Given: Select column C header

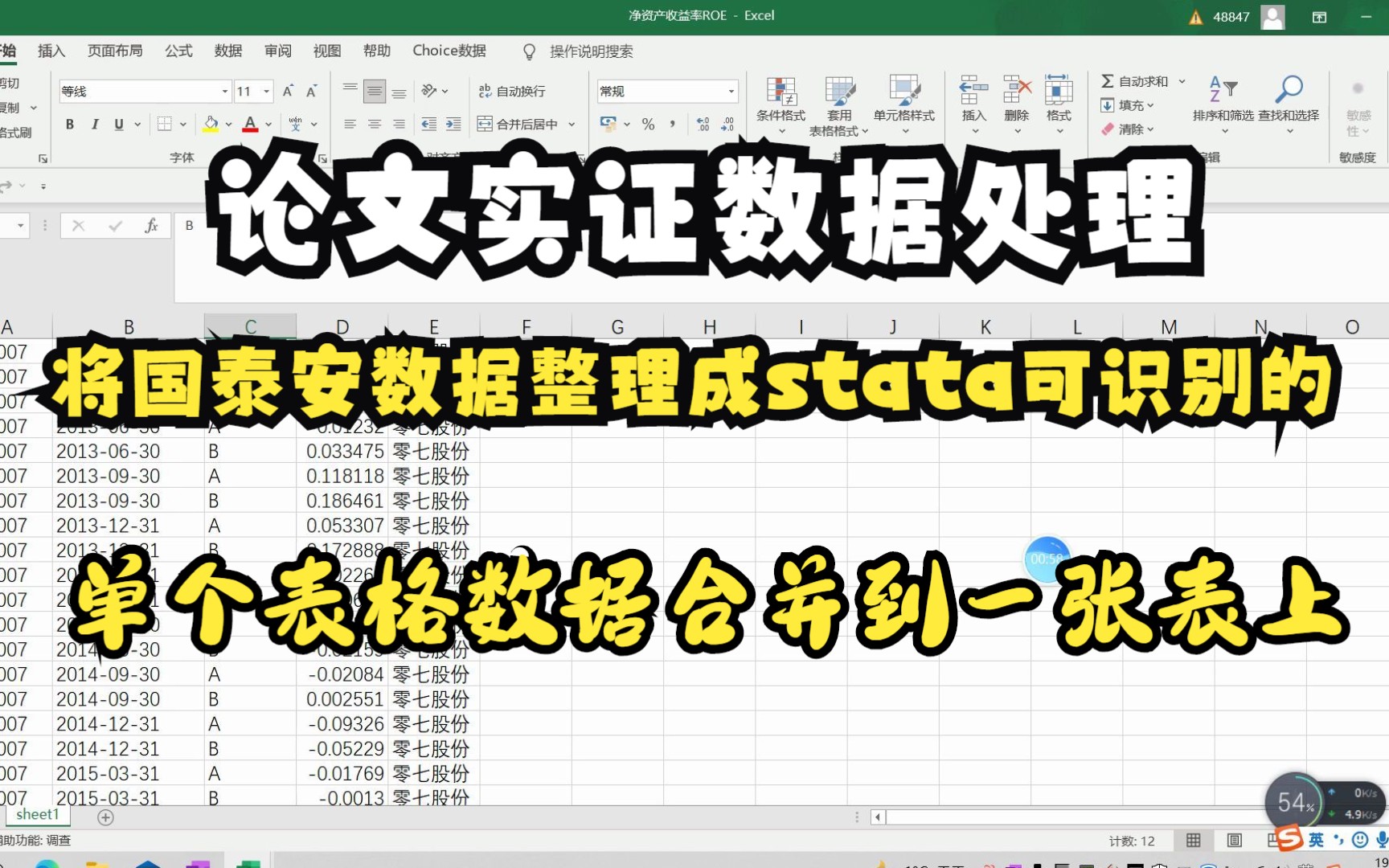Looking at the screenshot, I should (250, 326).
